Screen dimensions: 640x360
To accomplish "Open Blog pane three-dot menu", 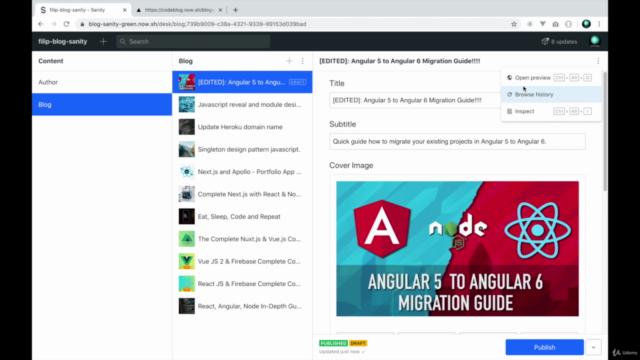I will [x=302, y=61].
